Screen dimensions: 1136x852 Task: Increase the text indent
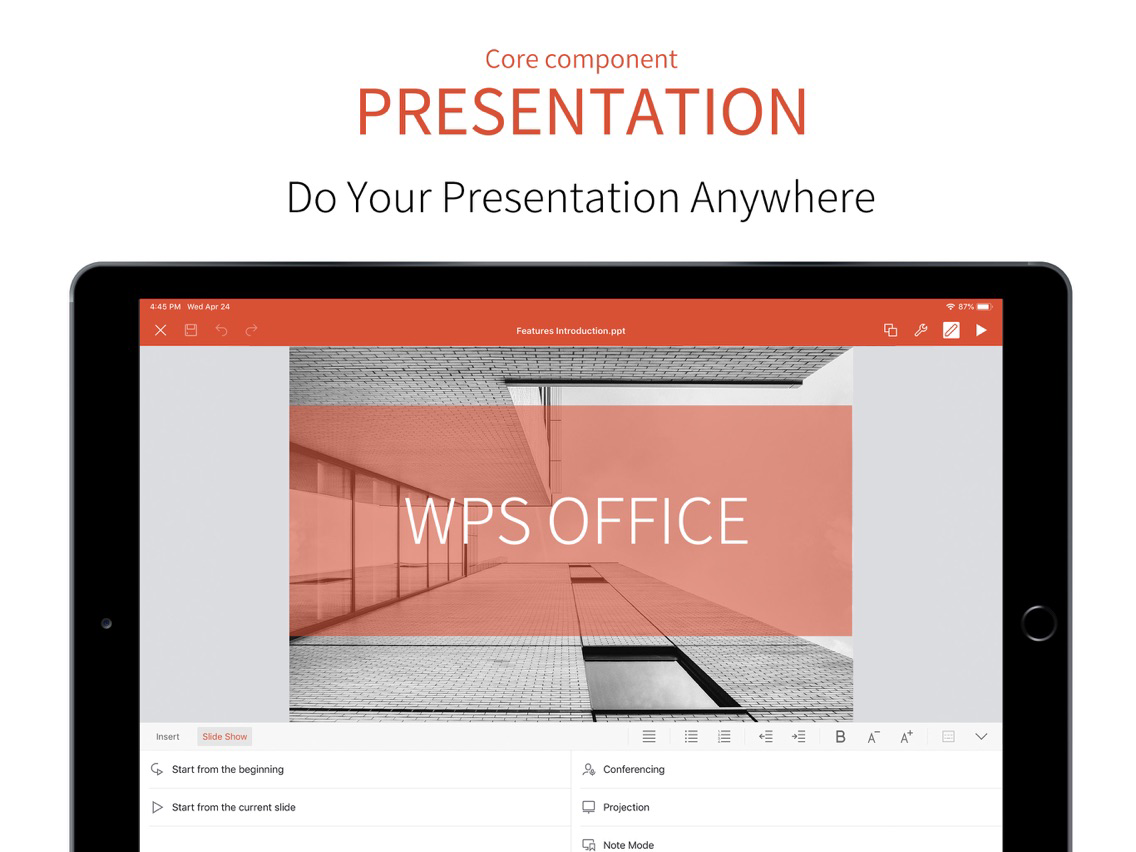[x=799, y=736]
